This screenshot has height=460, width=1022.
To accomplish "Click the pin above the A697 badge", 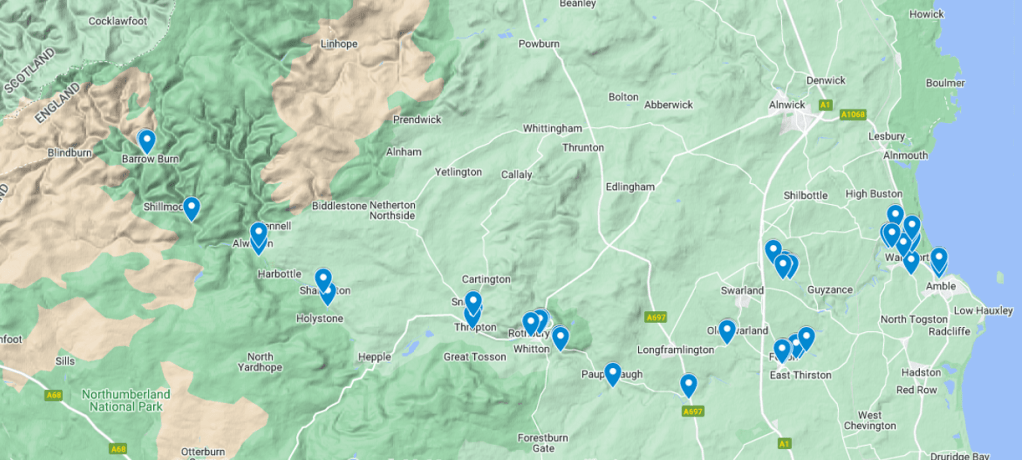I will pyautogui.click(x=689, y=386).
